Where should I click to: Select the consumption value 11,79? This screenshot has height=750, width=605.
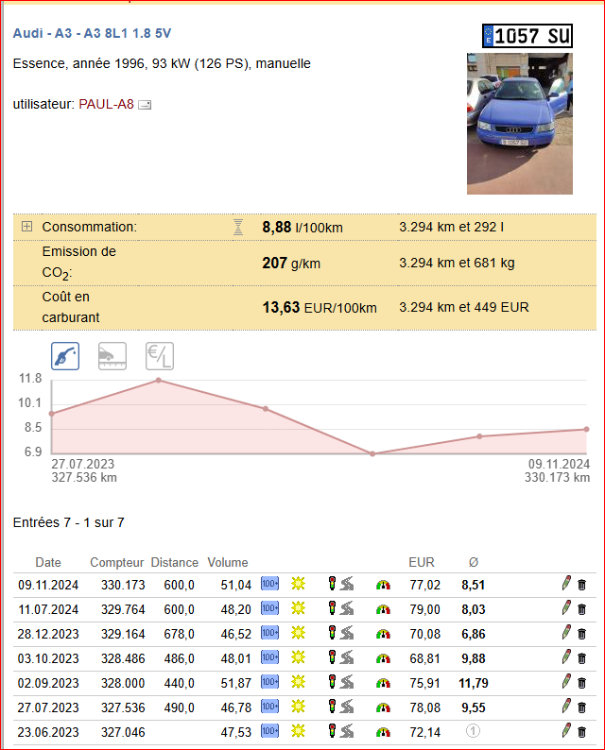click(473, 683)
